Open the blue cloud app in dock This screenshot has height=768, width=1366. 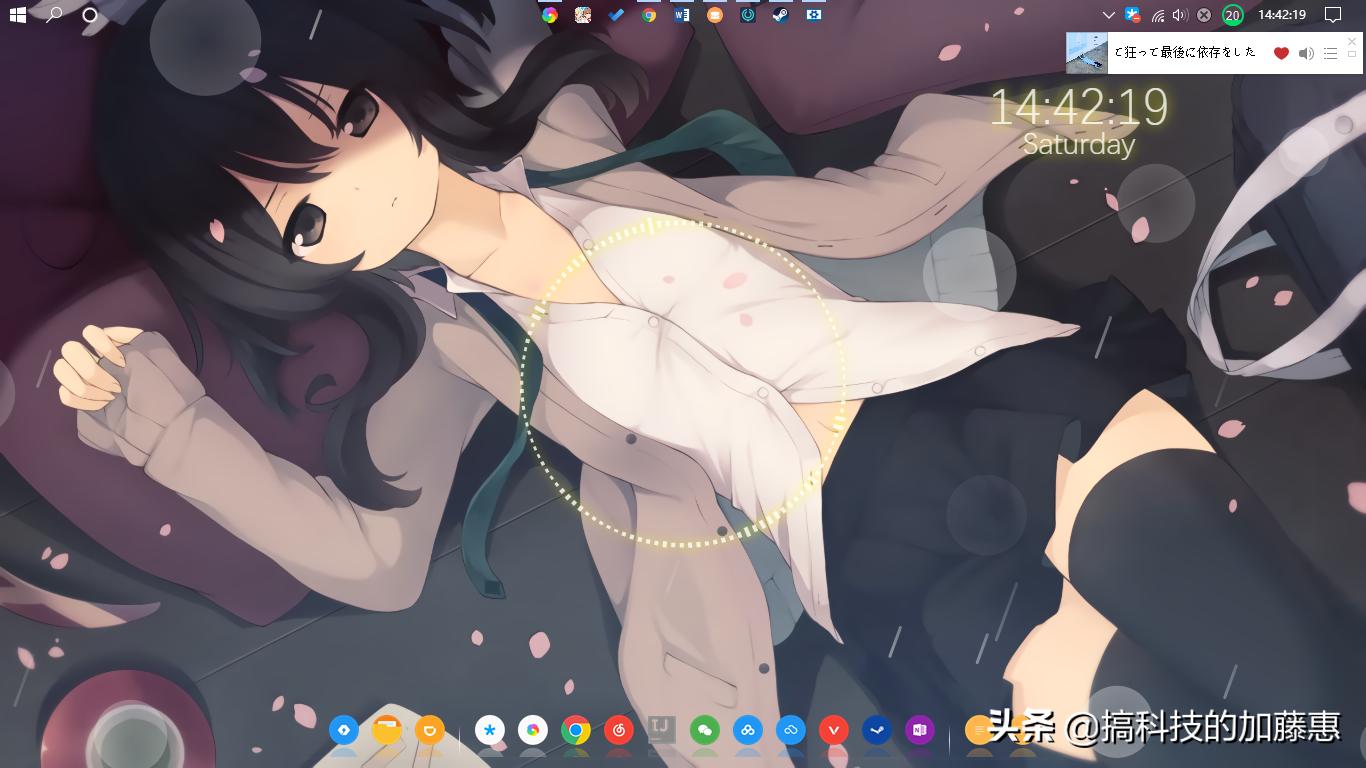pyautogui.click(x=791, y=730)
